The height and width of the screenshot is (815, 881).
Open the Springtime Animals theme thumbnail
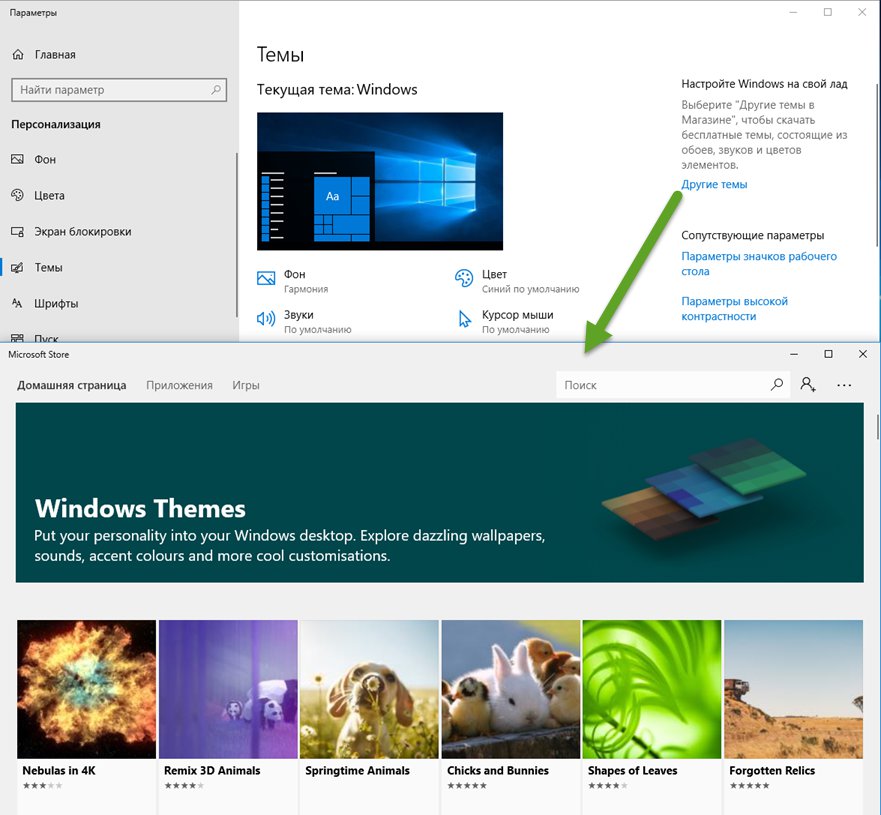coord(369,689)
